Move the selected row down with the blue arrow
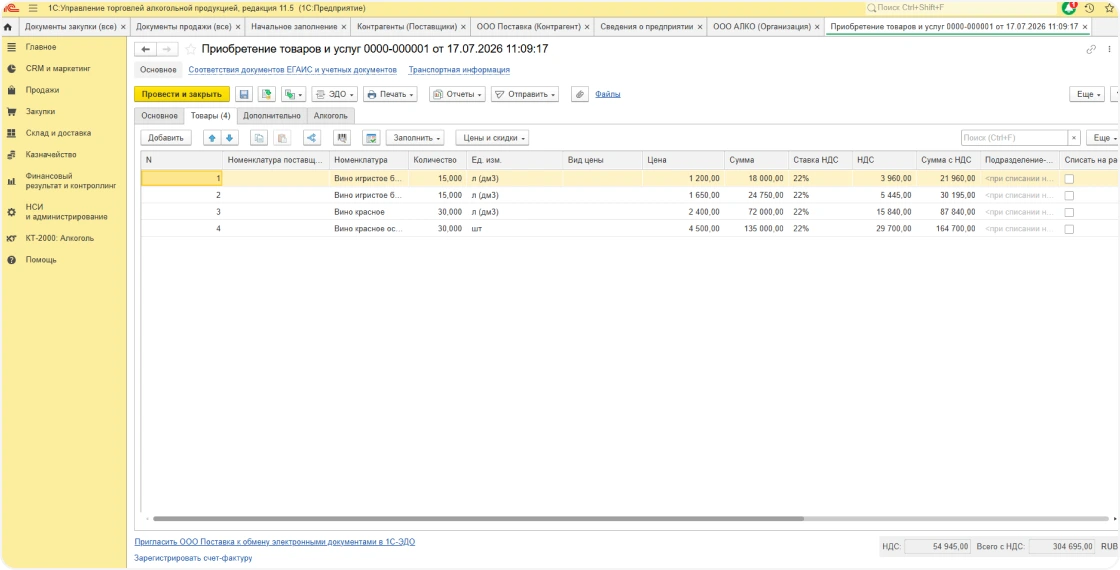 [x=229, y=138]
